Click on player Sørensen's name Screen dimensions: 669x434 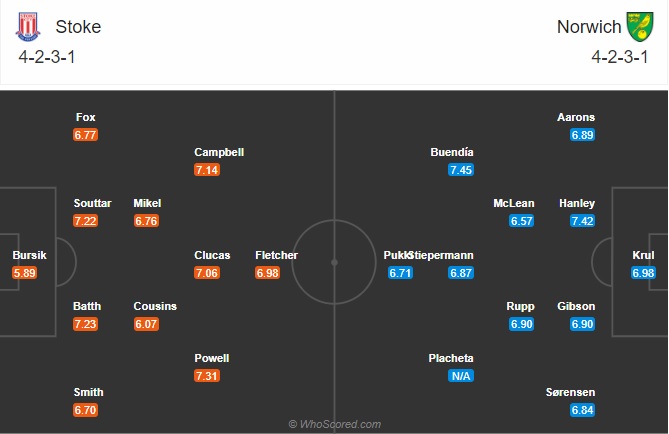tap(570, 392)
